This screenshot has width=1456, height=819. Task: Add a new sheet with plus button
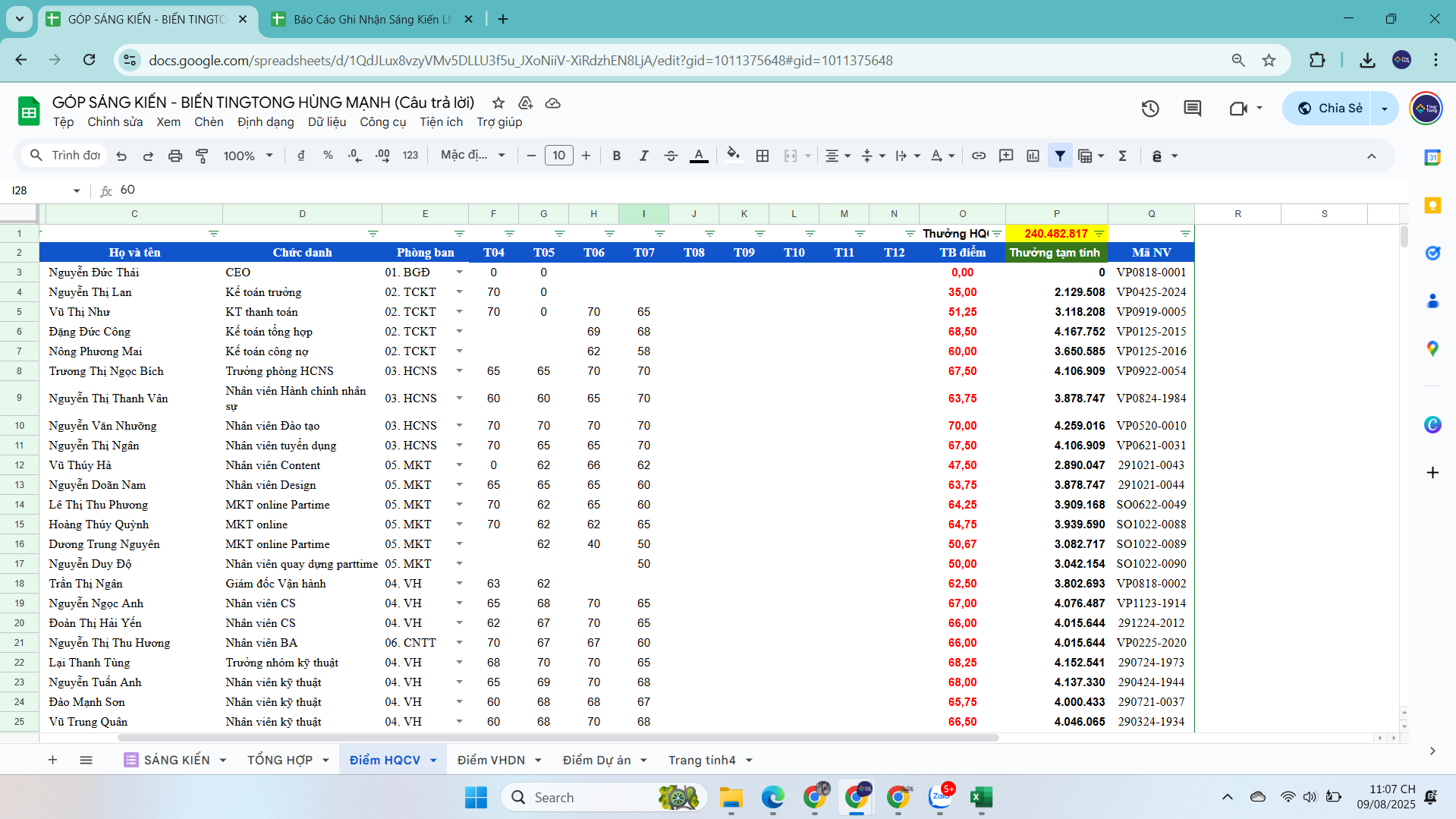52,760
